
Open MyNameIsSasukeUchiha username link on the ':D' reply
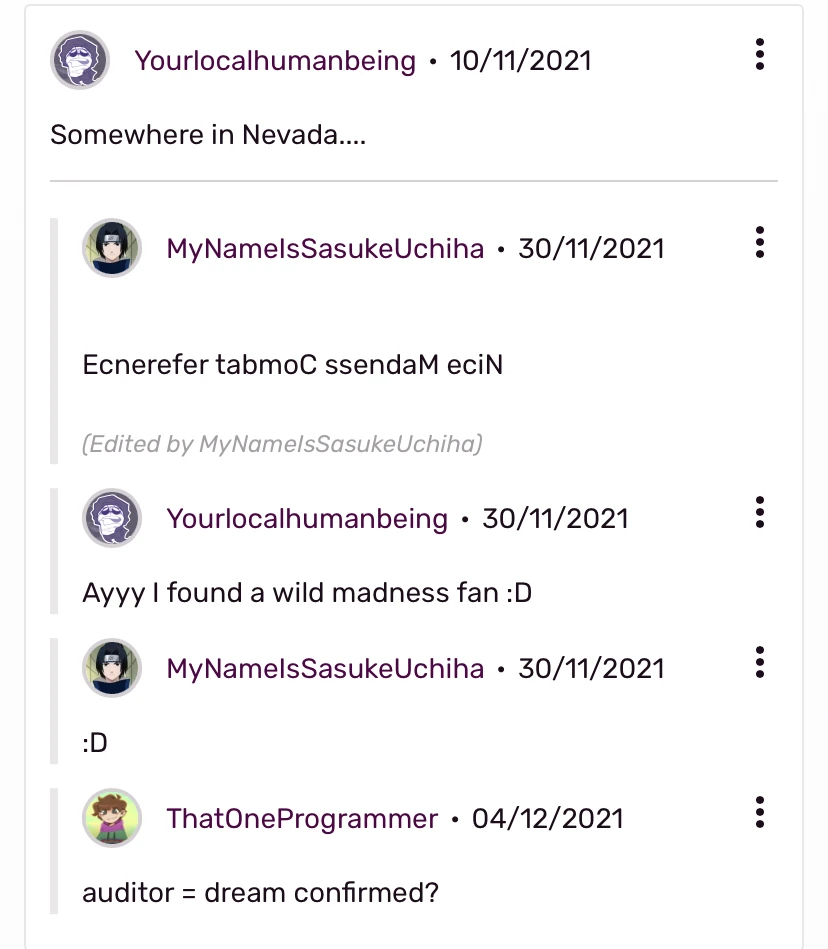[x=325, y=669]
